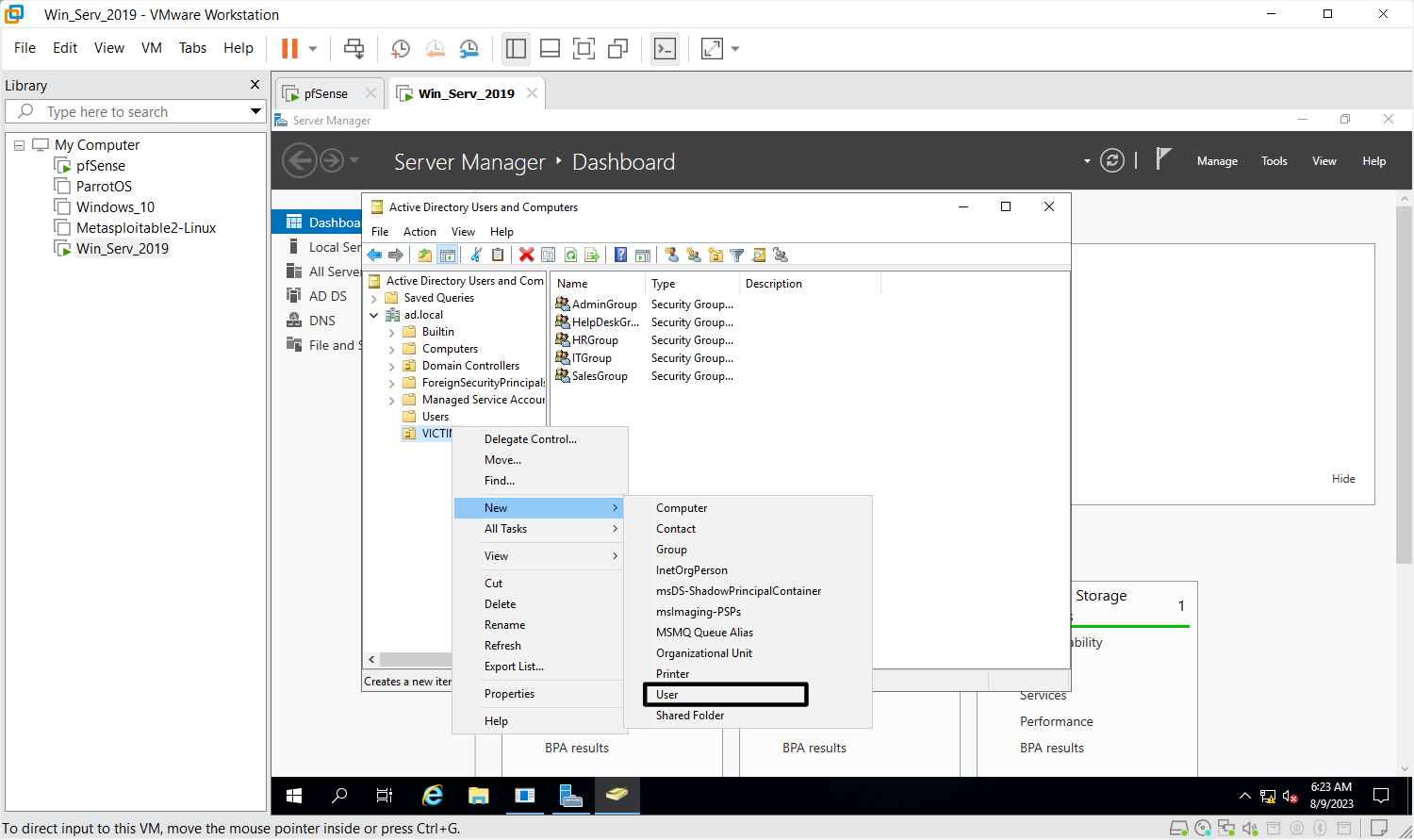Click the Find objects magnifier icon
Screen dimensions: 1414x840
pyautogui.click(x=759, y=255)
